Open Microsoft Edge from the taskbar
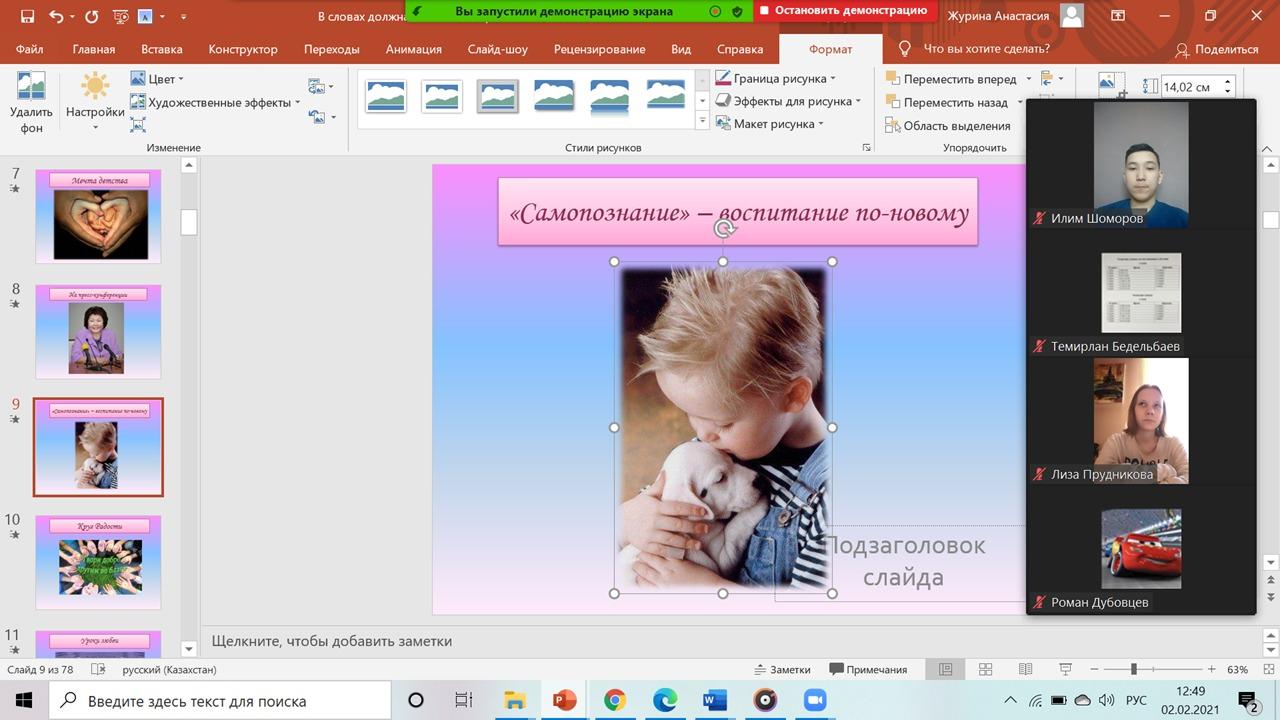The image size is (1280, 720). 665,700
